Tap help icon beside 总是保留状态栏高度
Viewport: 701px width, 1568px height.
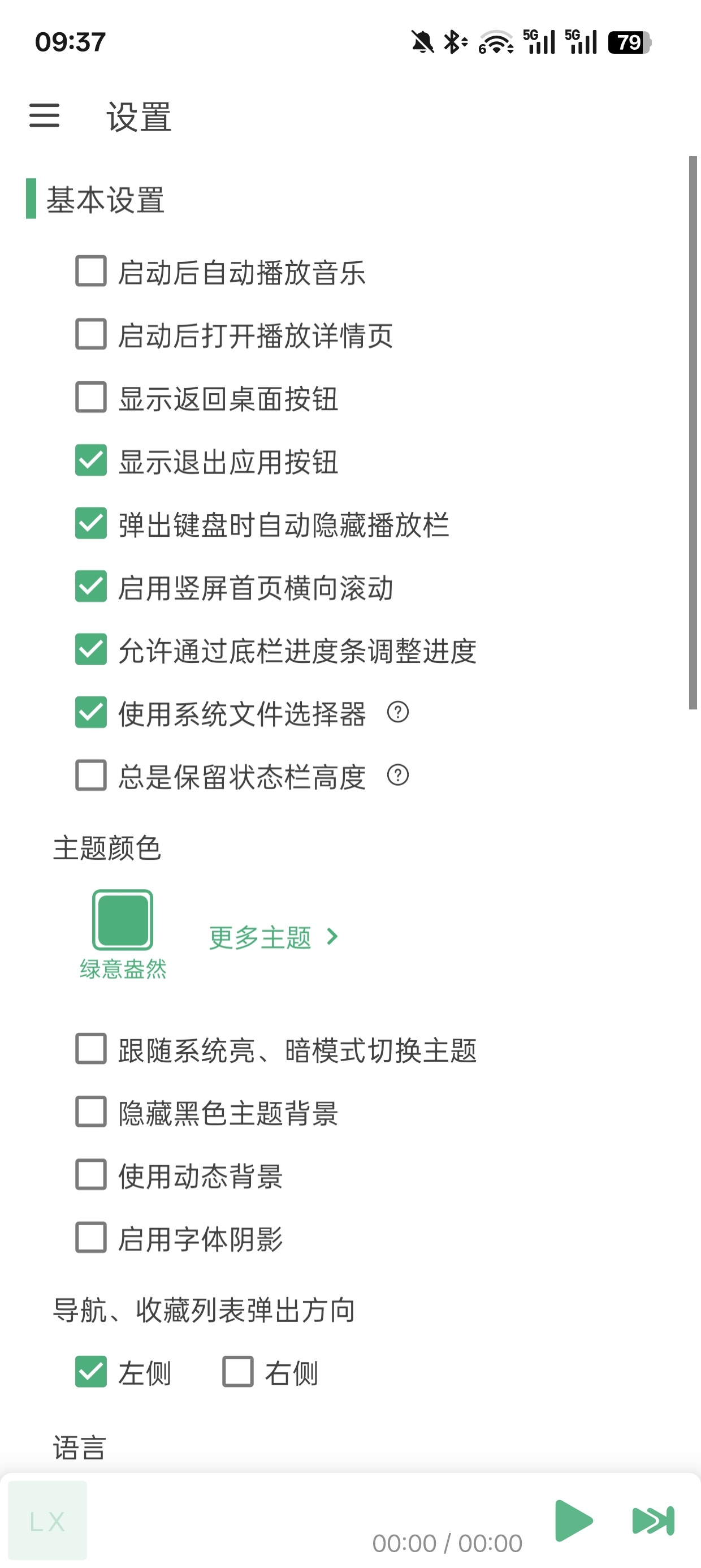click(398, 776)
